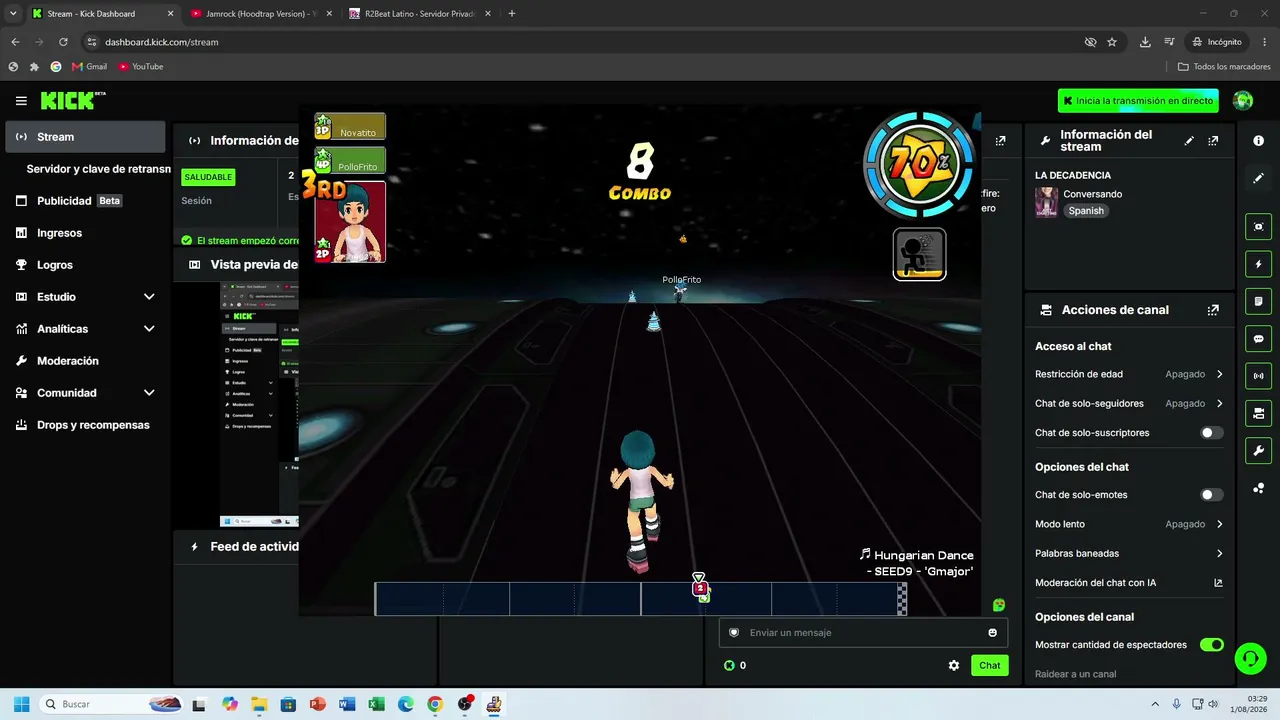
Task: Show hidden system tray icons
Action: click(1155, 704)
